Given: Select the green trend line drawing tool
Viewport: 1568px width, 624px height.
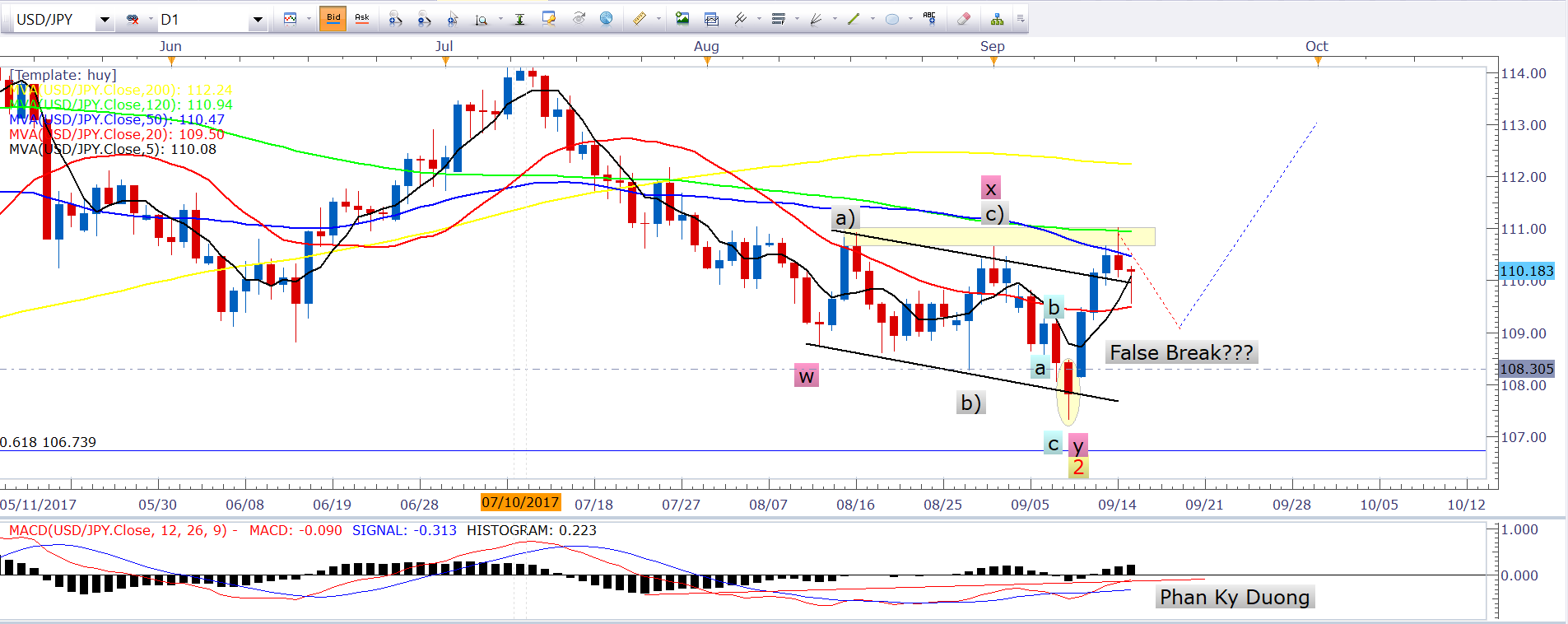Looking at the screenshot, I should [854, 19].
